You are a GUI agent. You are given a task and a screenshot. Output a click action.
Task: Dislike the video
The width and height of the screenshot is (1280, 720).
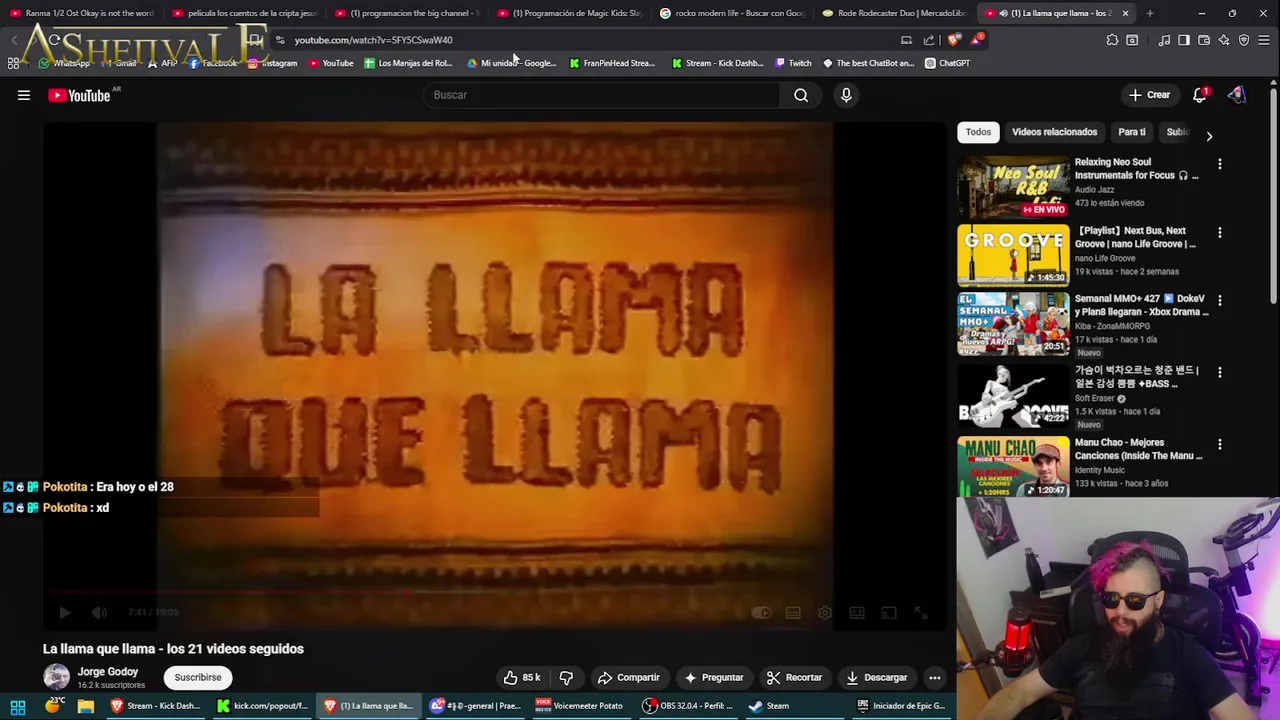click(x=566, y=677)
